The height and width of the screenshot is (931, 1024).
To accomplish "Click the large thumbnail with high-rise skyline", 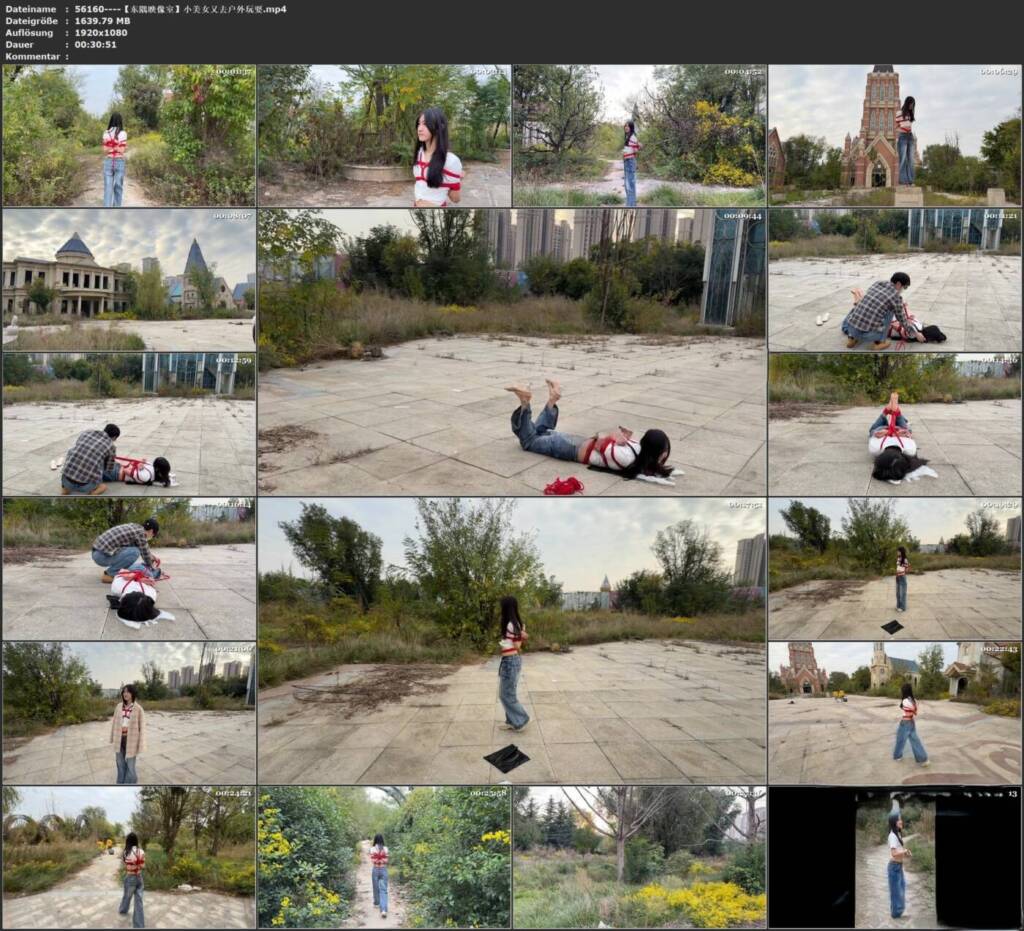I will coord(511,352).
